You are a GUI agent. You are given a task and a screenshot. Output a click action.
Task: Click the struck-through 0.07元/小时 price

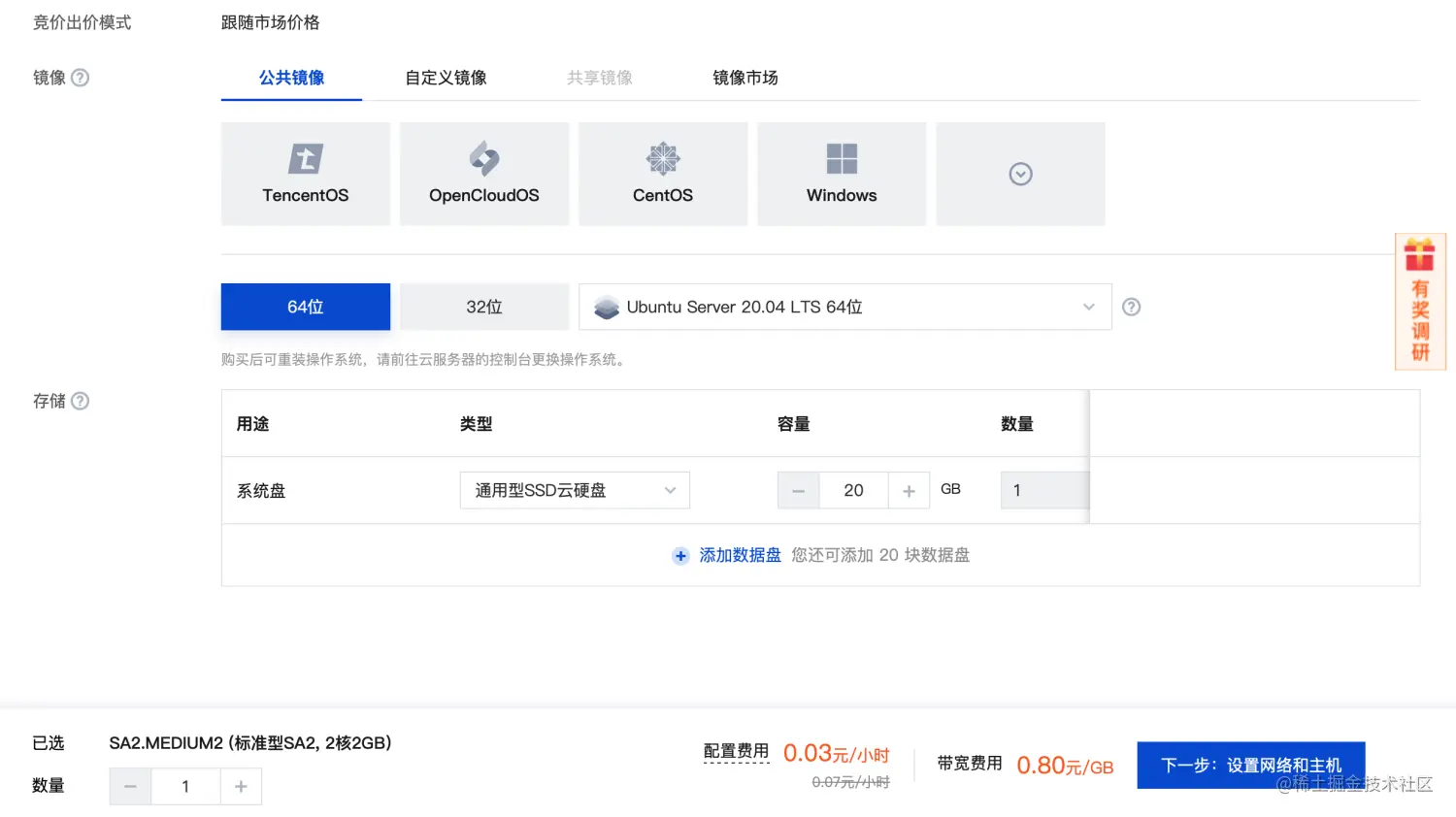[850, 782]
